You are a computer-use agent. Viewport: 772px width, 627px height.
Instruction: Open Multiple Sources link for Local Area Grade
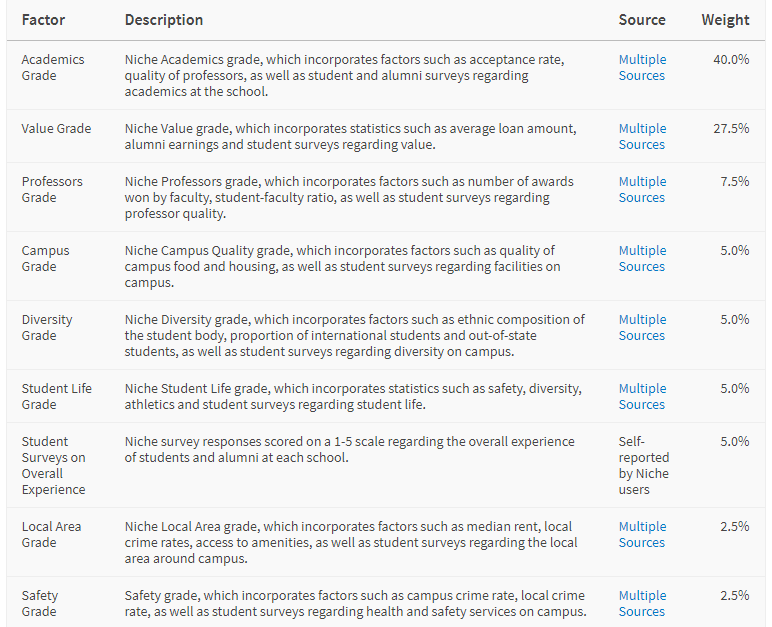642,534
